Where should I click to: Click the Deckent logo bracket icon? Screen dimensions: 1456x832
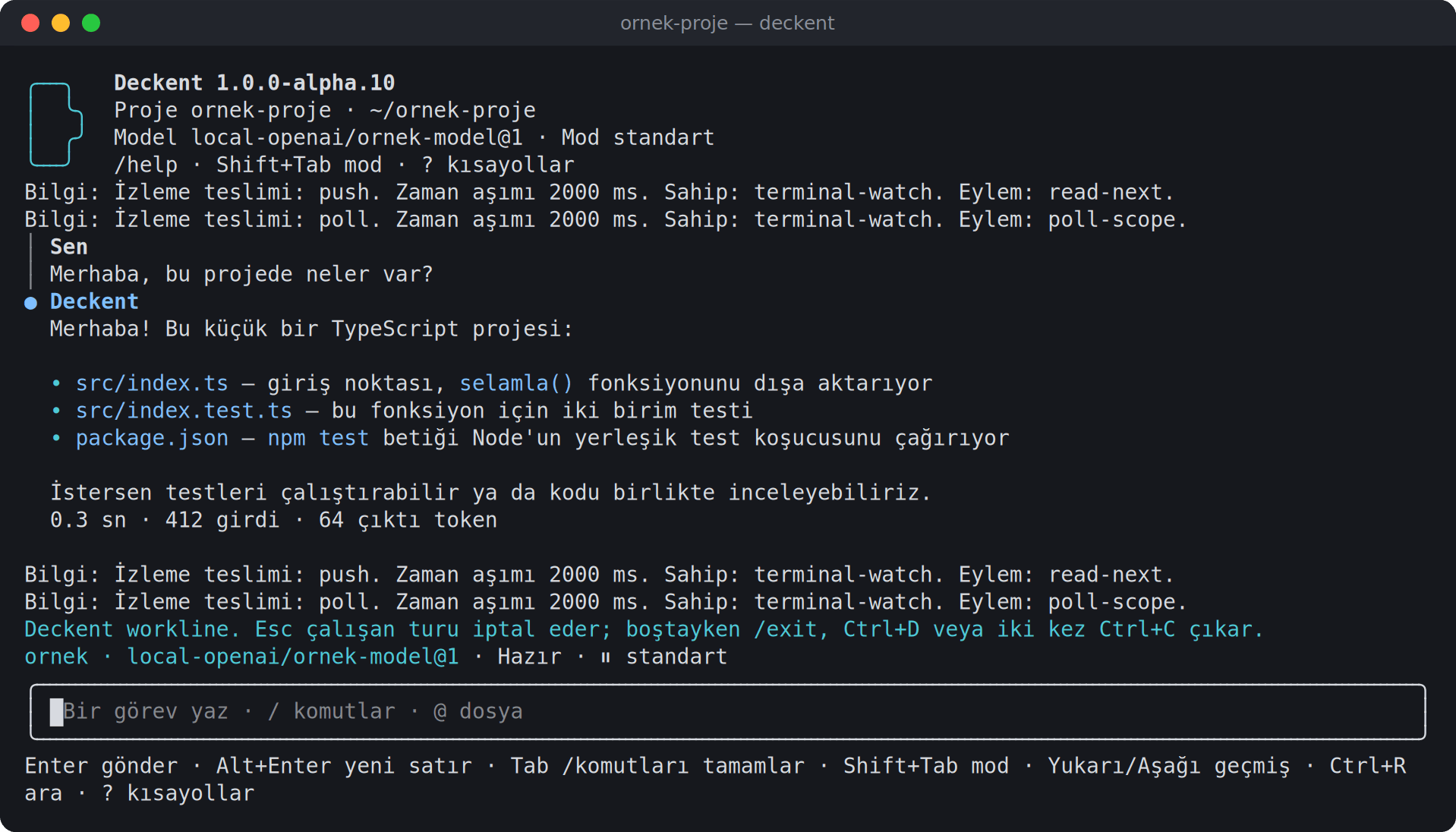[x=55, y=124]
